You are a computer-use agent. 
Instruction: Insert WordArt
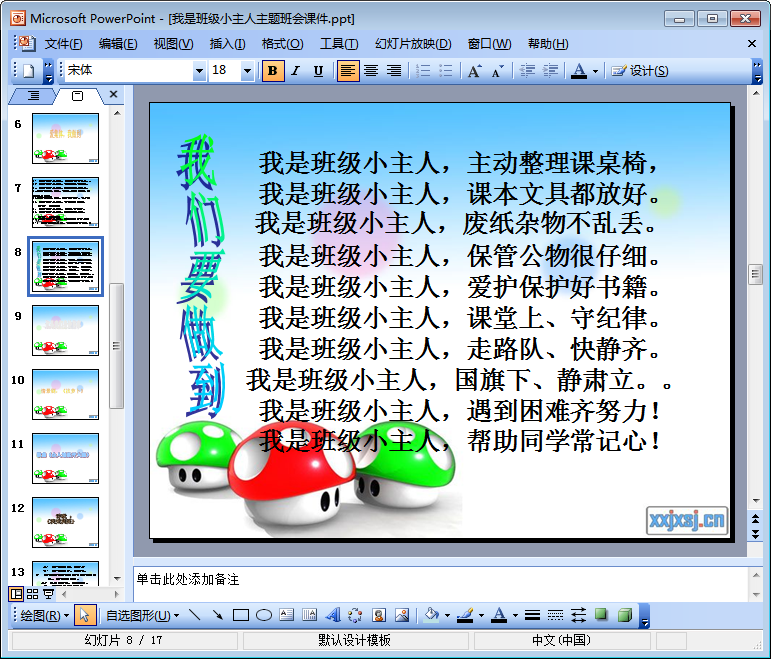point(333,615)
